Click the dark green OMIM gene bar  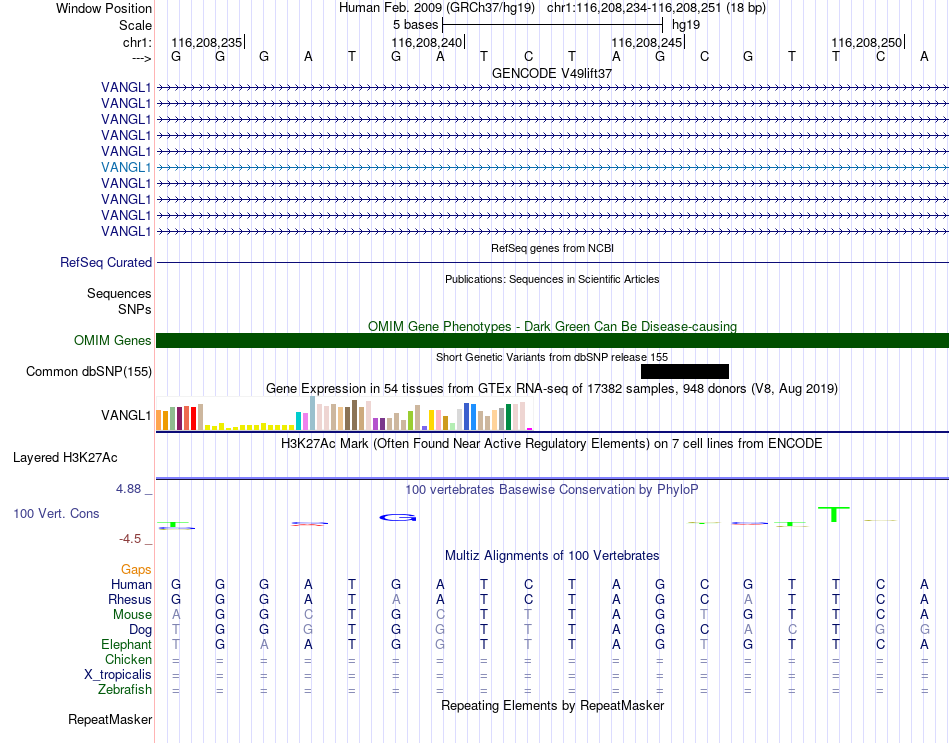(552, 341)
